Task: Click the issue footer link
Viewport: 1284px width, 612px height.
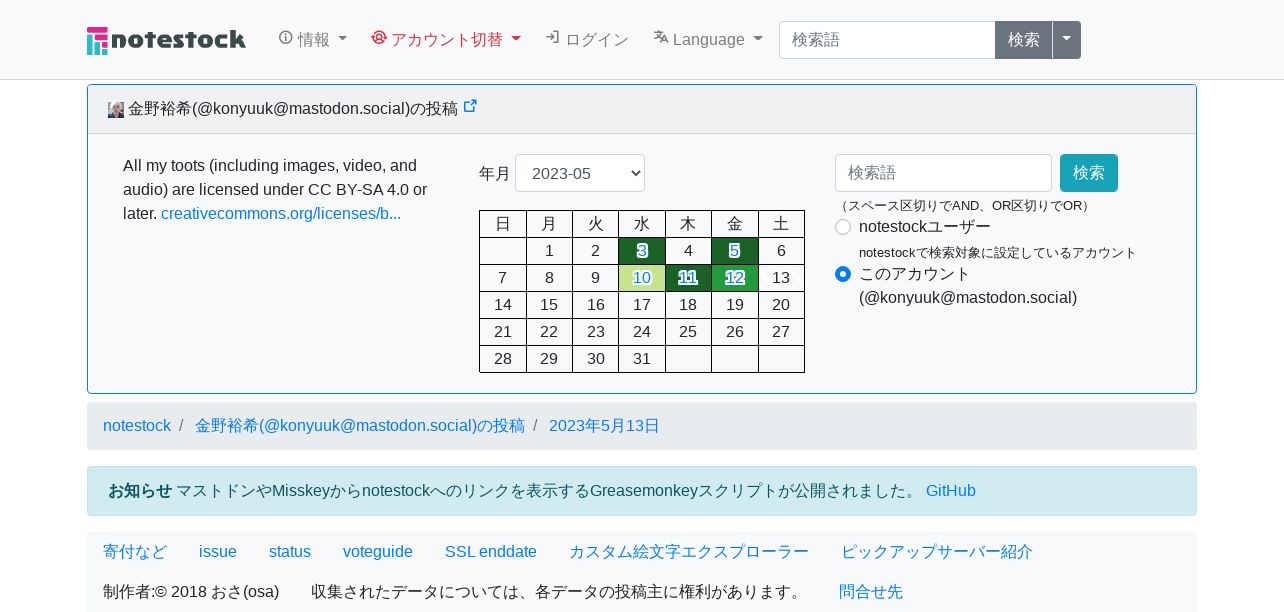Action: point(218,552)
